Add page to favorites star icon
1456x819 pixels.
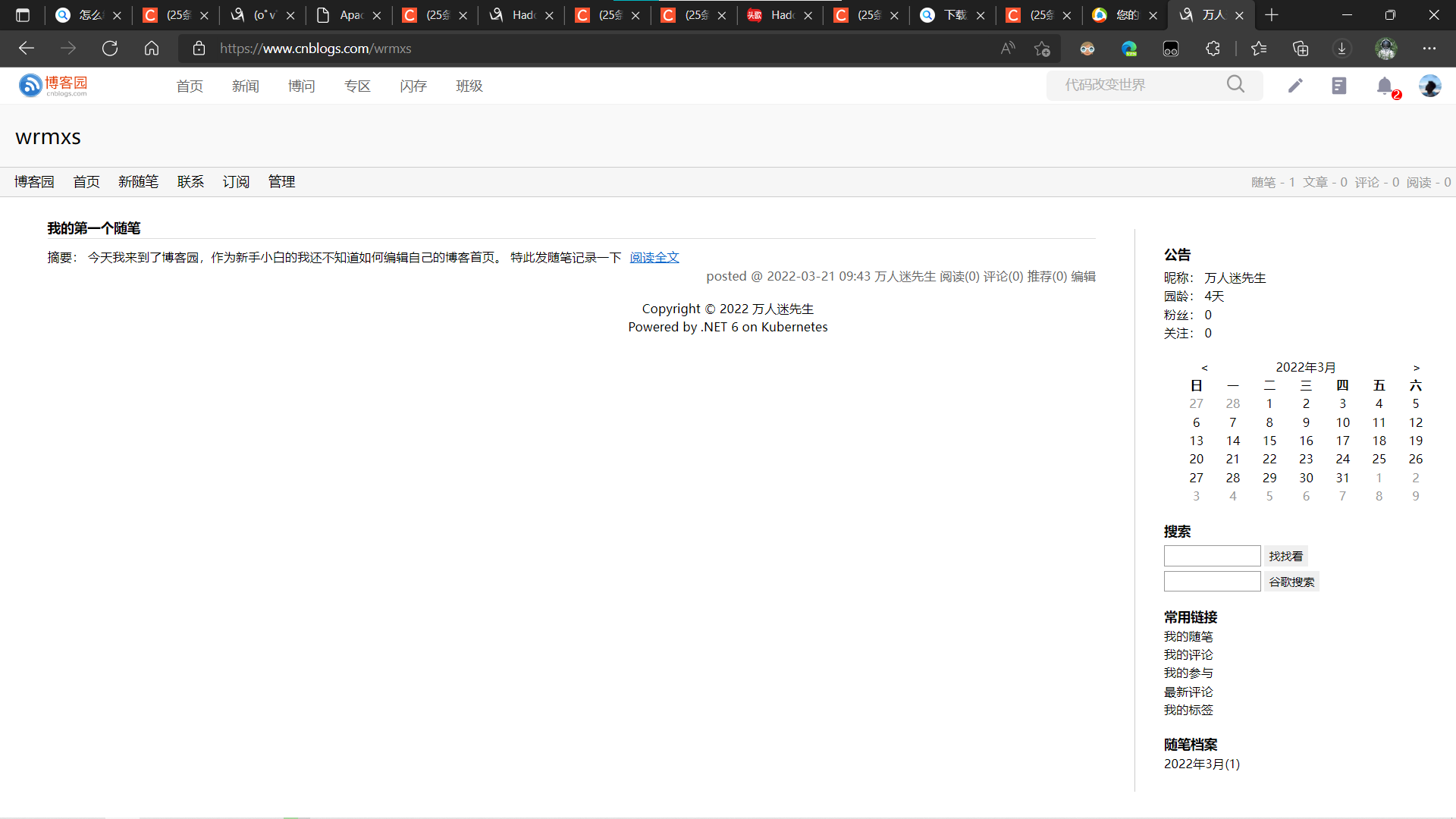tap(1042, 49)
